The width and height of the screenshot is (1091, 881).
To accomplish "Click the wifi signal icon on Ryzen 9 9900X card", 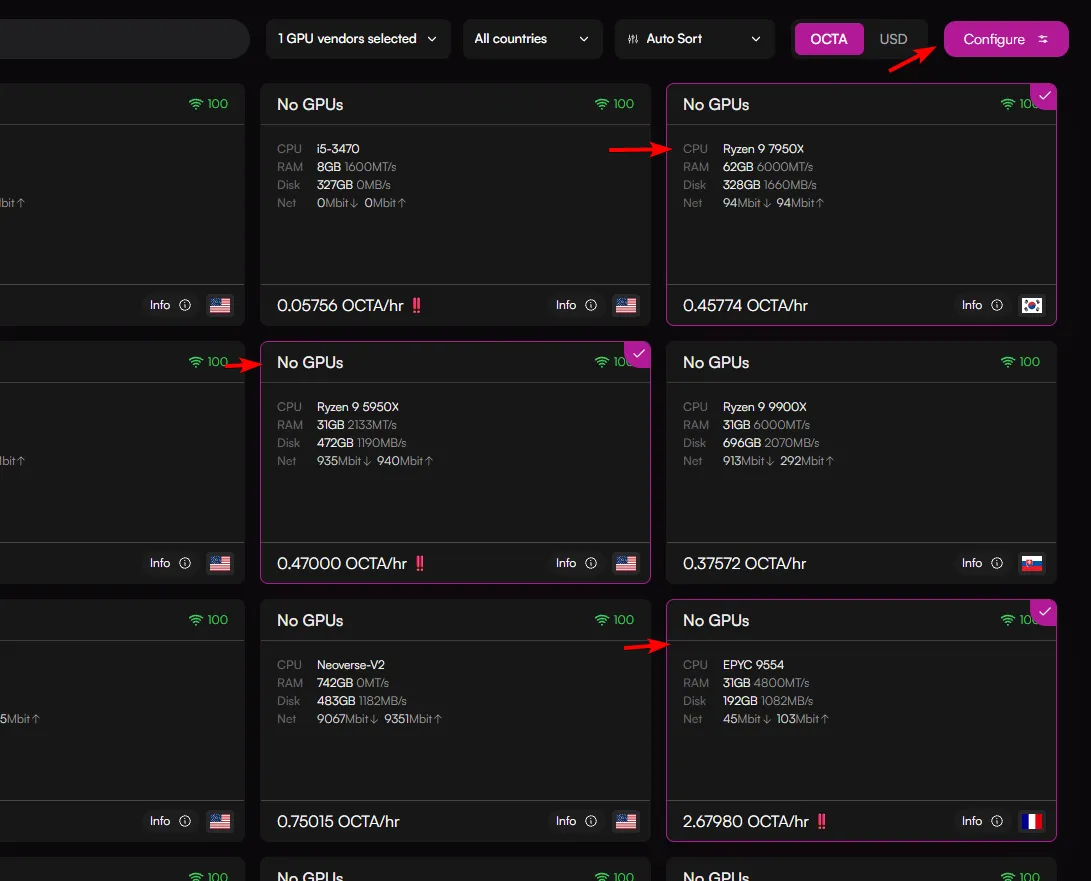I will click(1008, 362).
